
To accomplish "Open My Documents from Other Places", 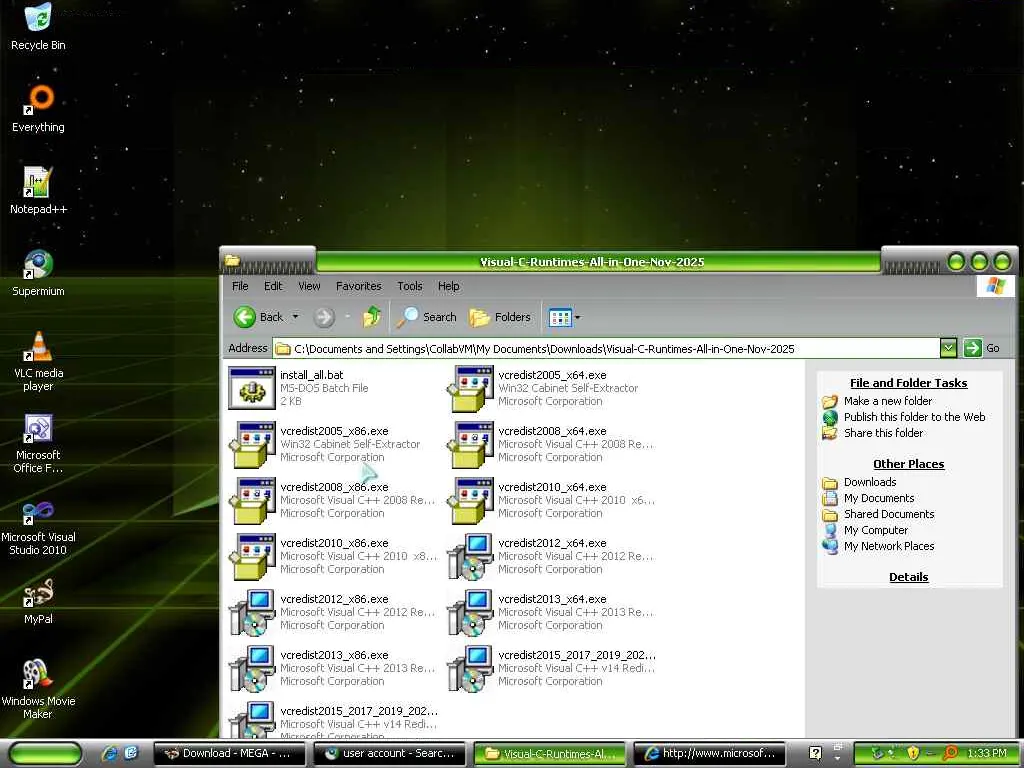I will pyautogui.click(x=879, y=498).
